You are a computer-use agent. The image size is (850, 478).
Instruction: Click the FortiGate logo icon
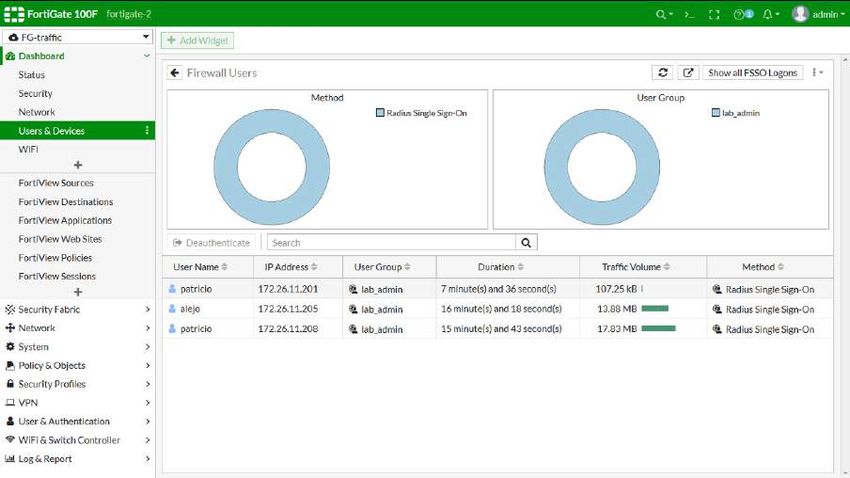[x=14, y=14]
